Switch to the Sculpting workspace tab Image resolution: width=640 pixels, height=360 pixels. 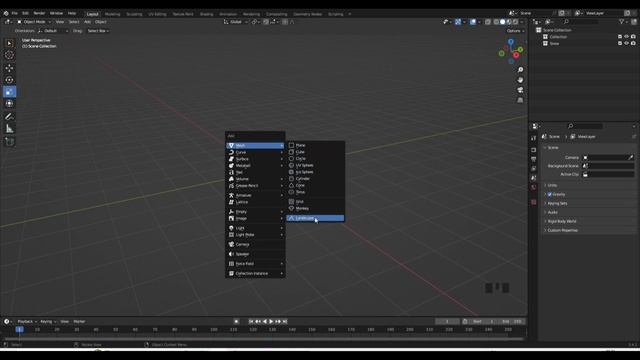134,14
